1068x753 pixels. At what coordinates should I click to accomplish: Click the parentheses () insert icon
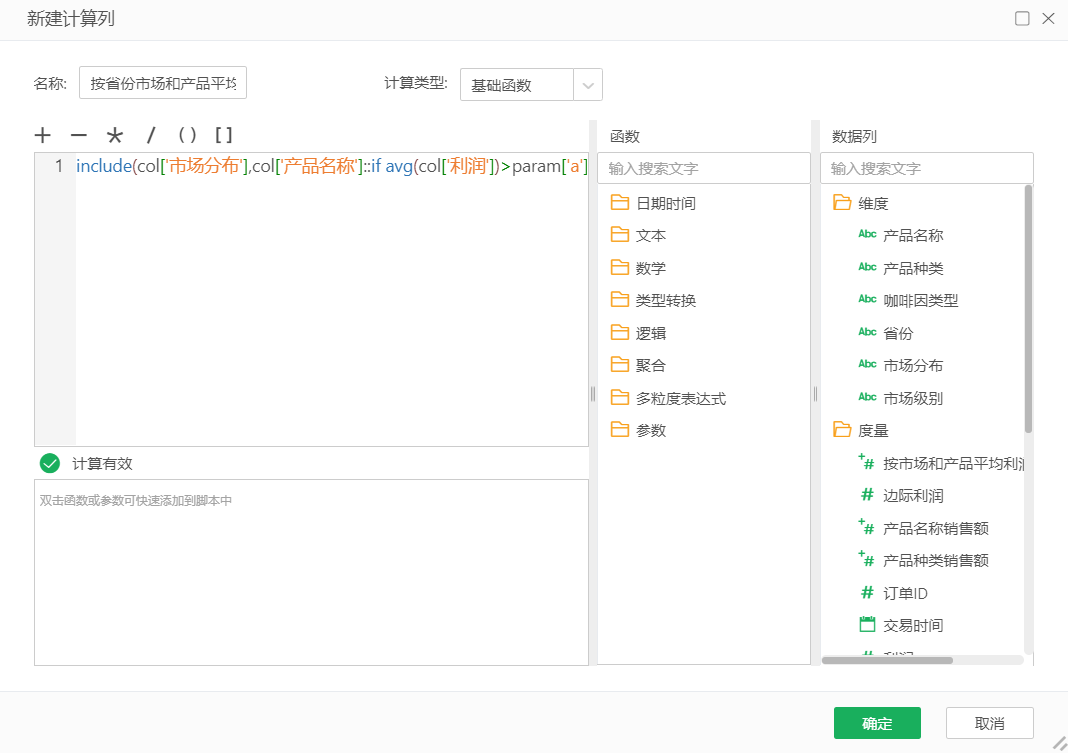pos(188,133)
